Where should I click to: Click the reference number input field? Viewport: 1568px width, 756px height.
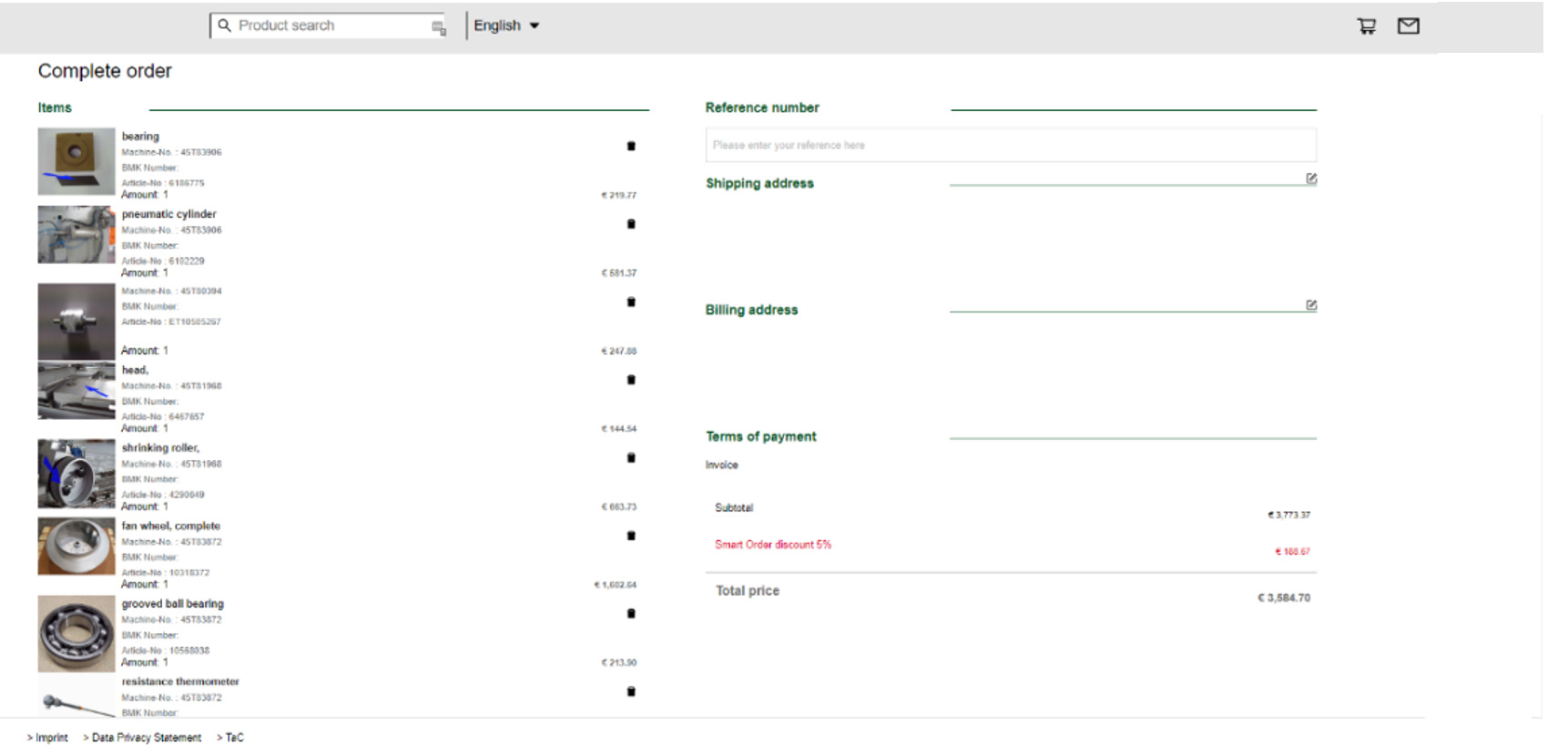(x=1010, y=145)
